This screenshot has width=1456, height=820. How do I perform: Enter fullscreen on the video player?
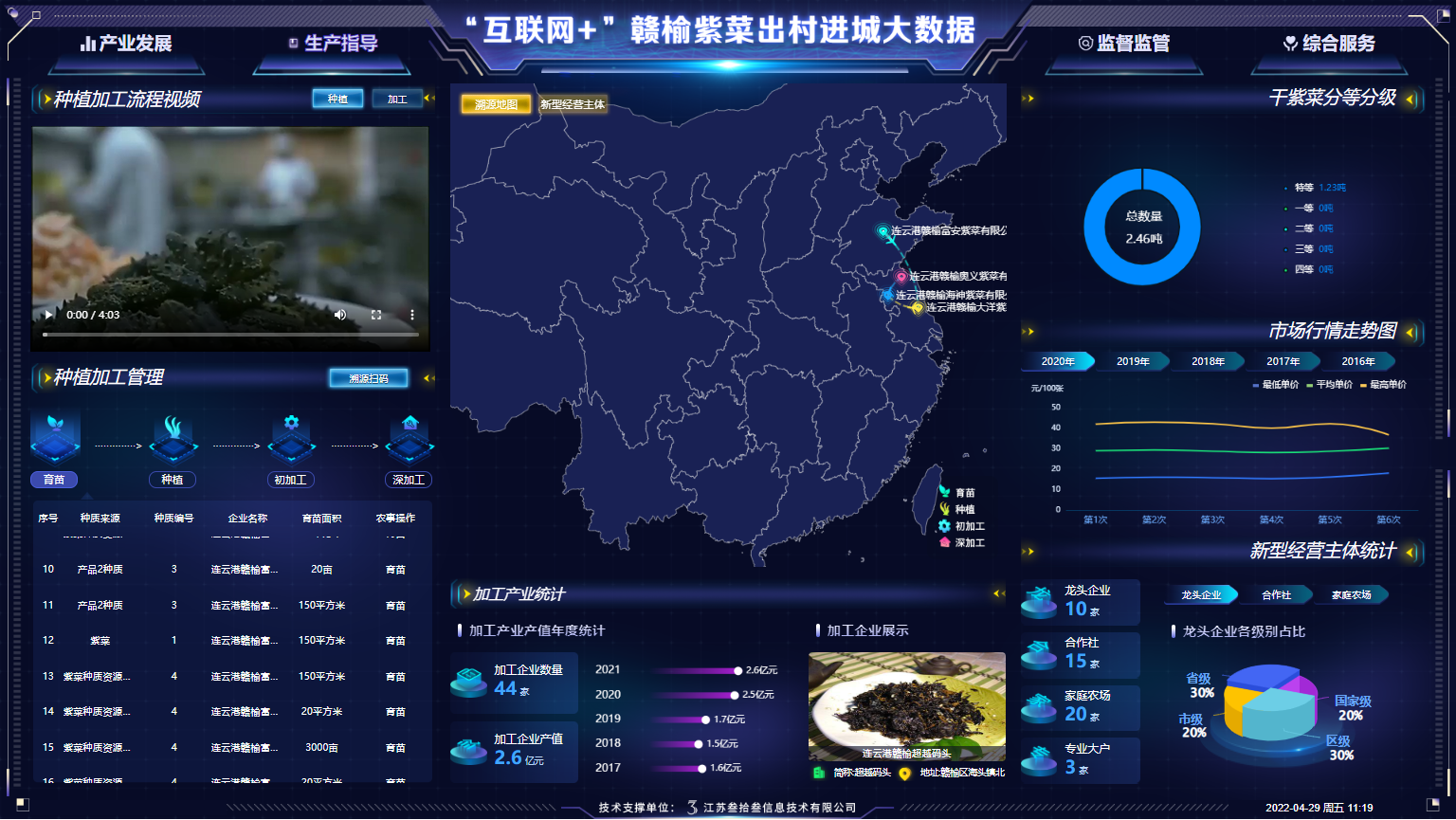[376, 315]
